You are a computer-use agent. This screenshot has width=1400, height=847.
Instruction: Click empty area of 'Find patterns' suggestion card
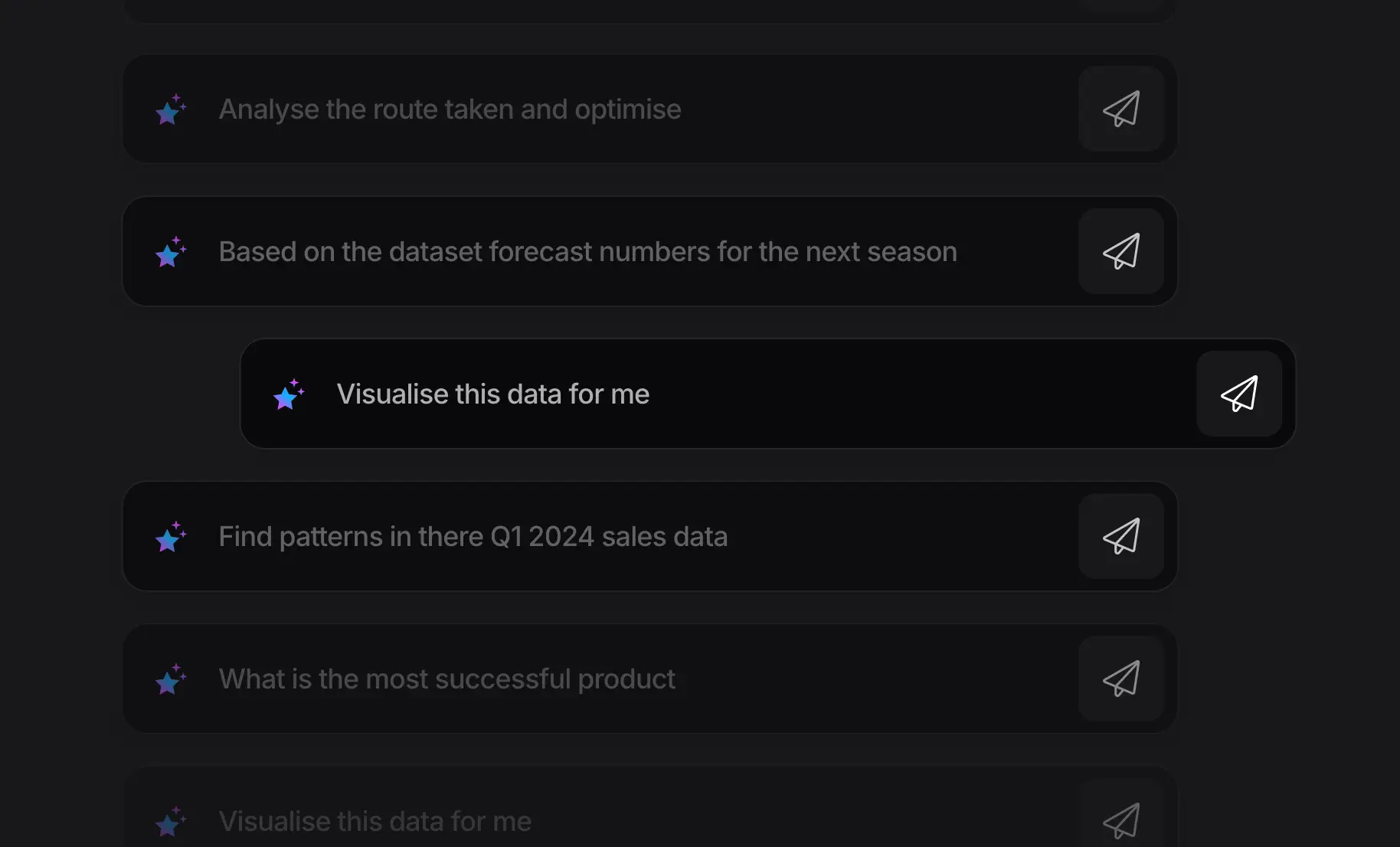click(904, 536)
